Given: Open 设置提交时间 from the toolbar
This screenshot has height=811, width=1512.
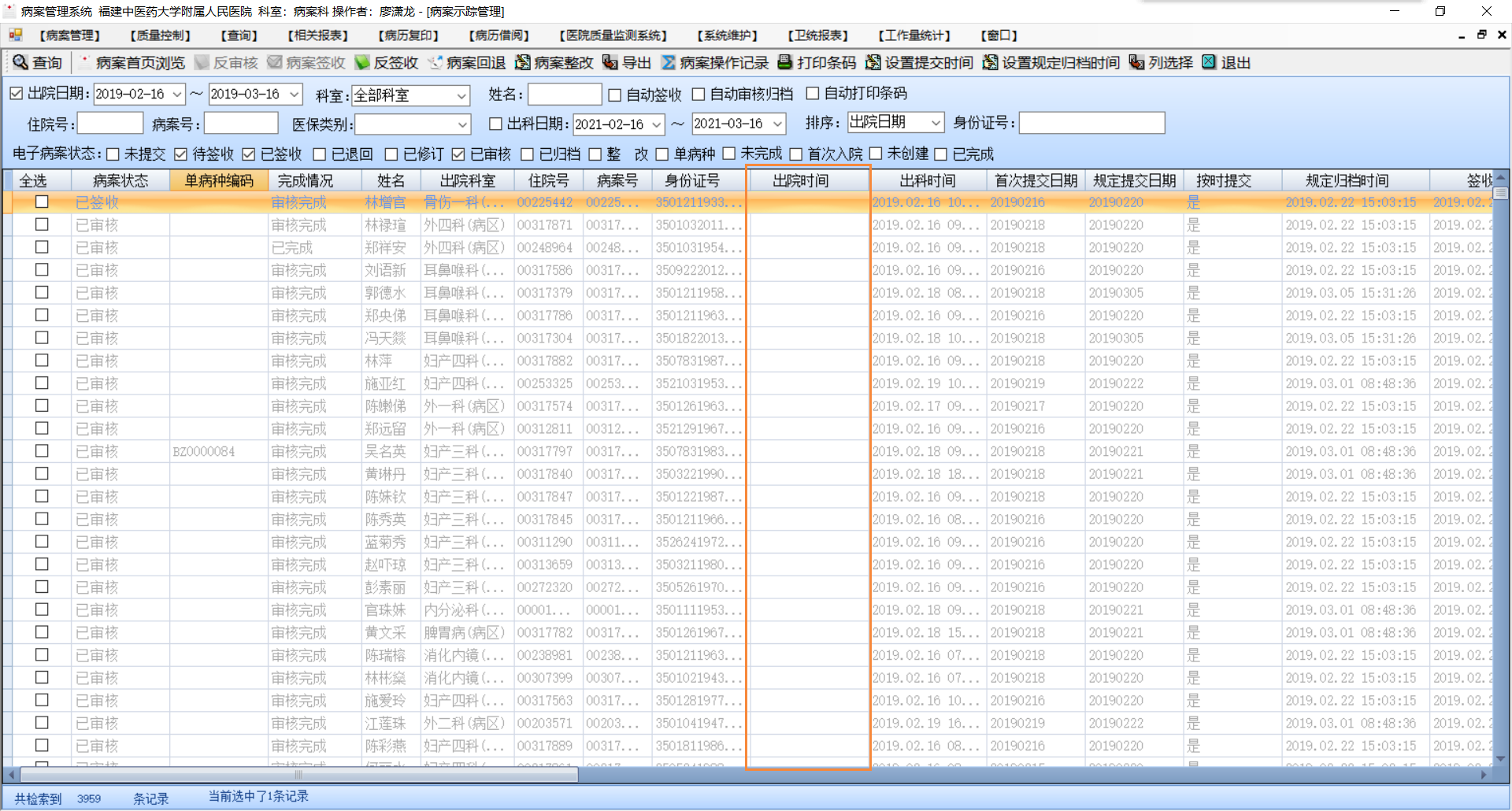Looking at the screenshot, I should (x=920, y=63).
